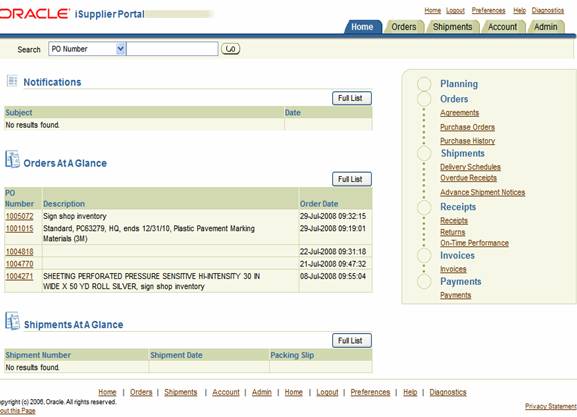Open Advance Shipment Notices link

(482, 192)
